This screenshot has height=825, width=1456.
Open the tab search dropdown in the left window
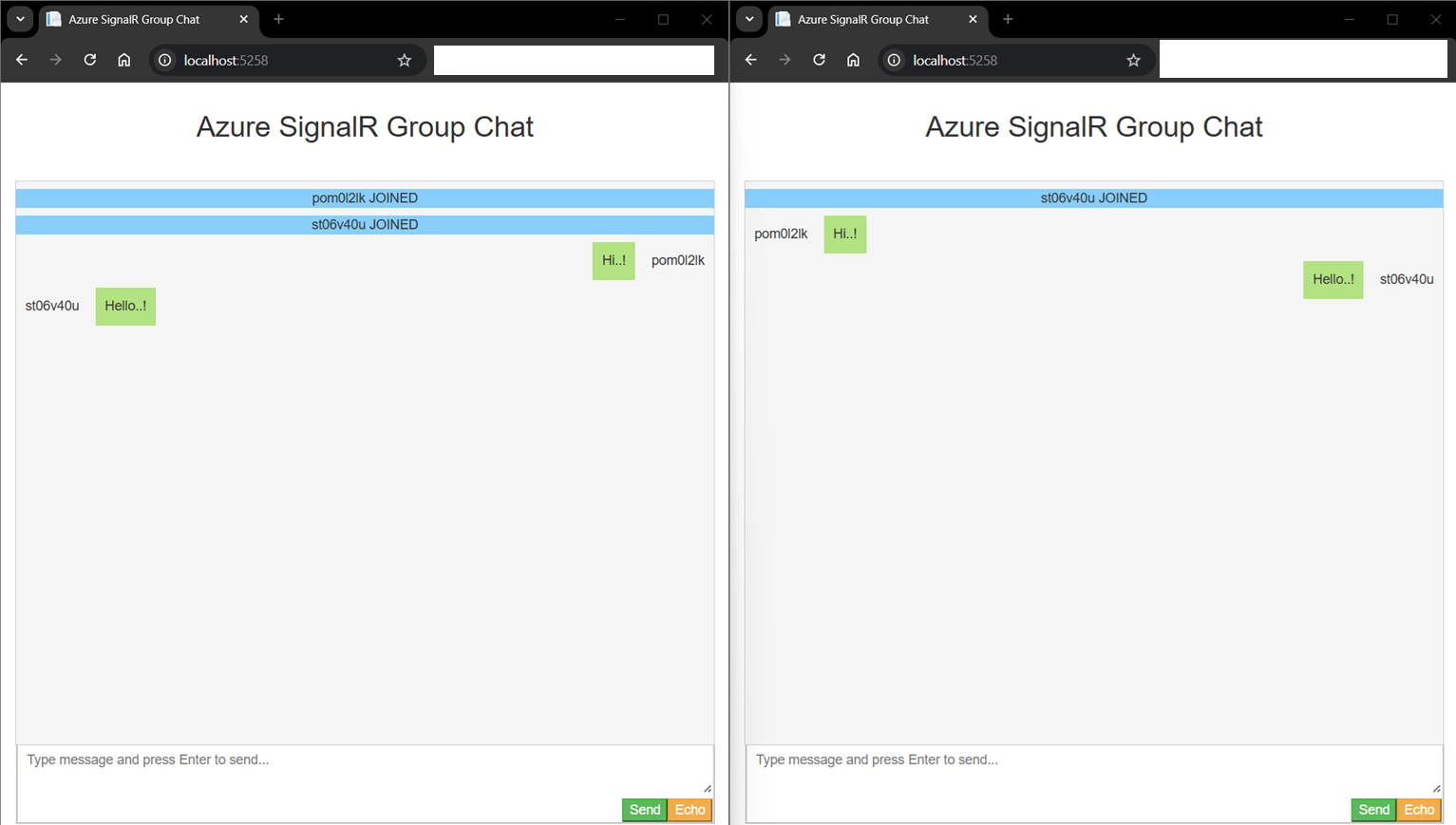coord(20,19)
